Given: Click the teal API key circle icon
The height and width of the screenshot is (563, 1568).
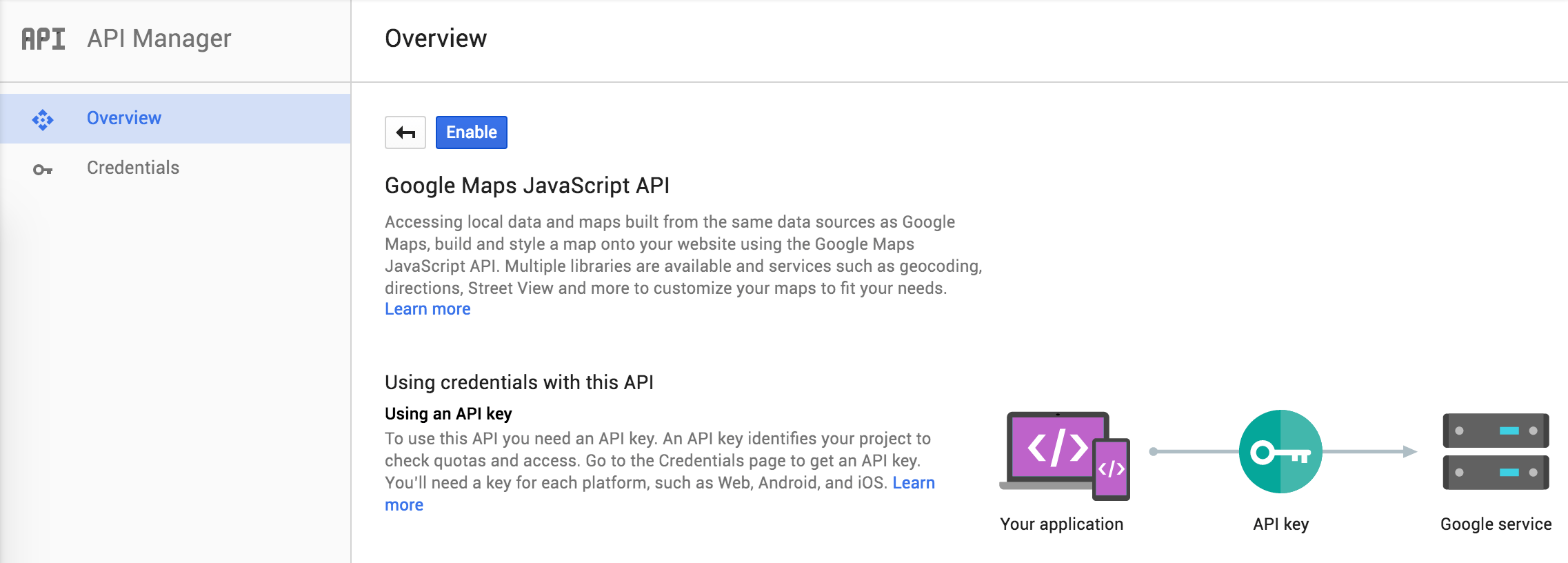Looking at the screenshot, I should [x=1280, y=451].
